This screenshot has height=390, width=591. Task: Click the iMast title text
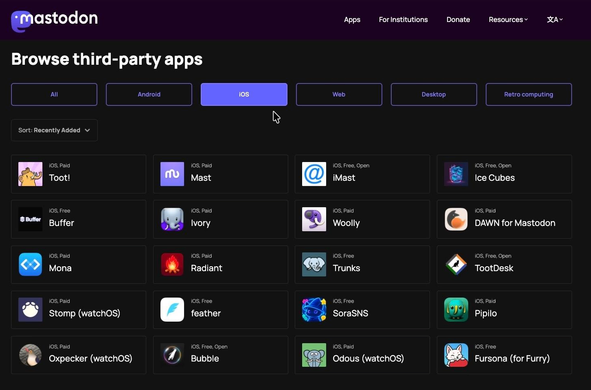click(x=344, y=178)
